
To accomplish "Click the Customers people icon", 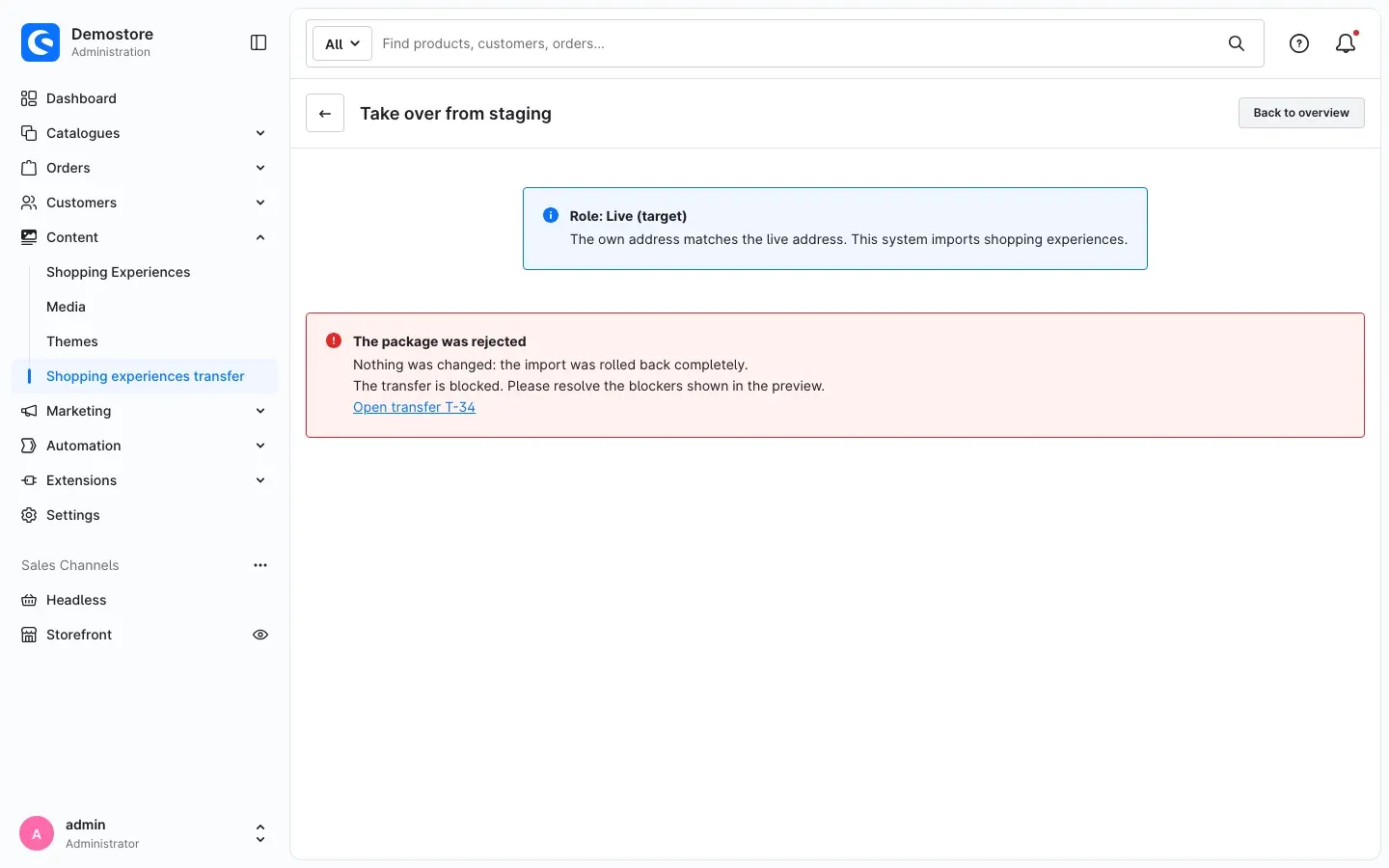I will (29, 203).
